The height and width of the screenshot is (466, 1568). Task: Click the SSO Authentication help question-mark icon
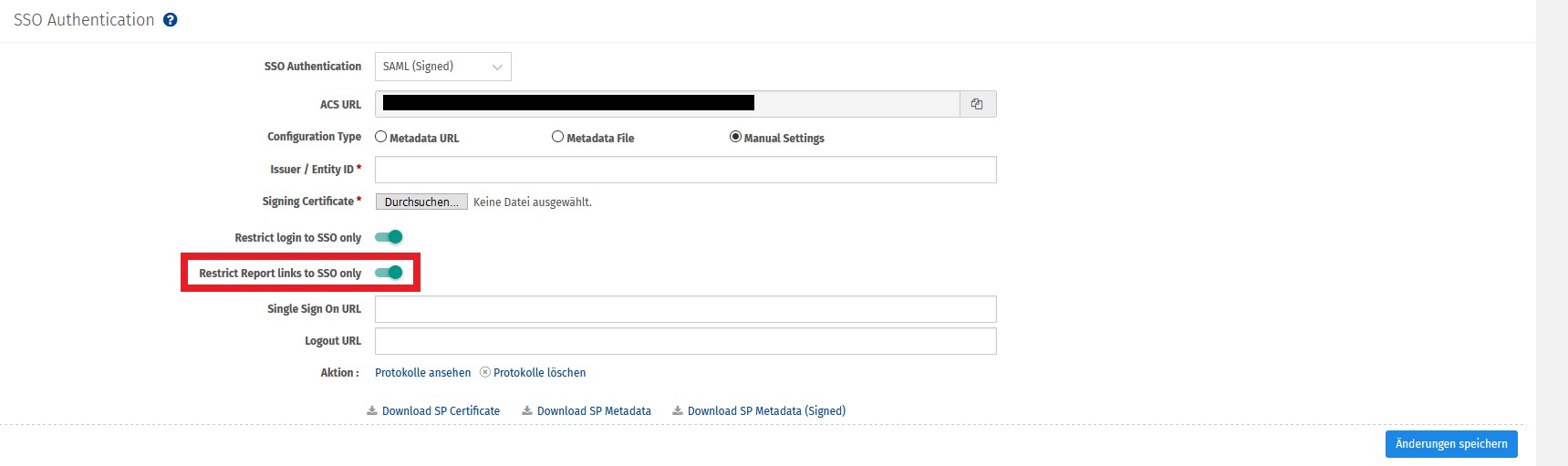click(171, 20)
